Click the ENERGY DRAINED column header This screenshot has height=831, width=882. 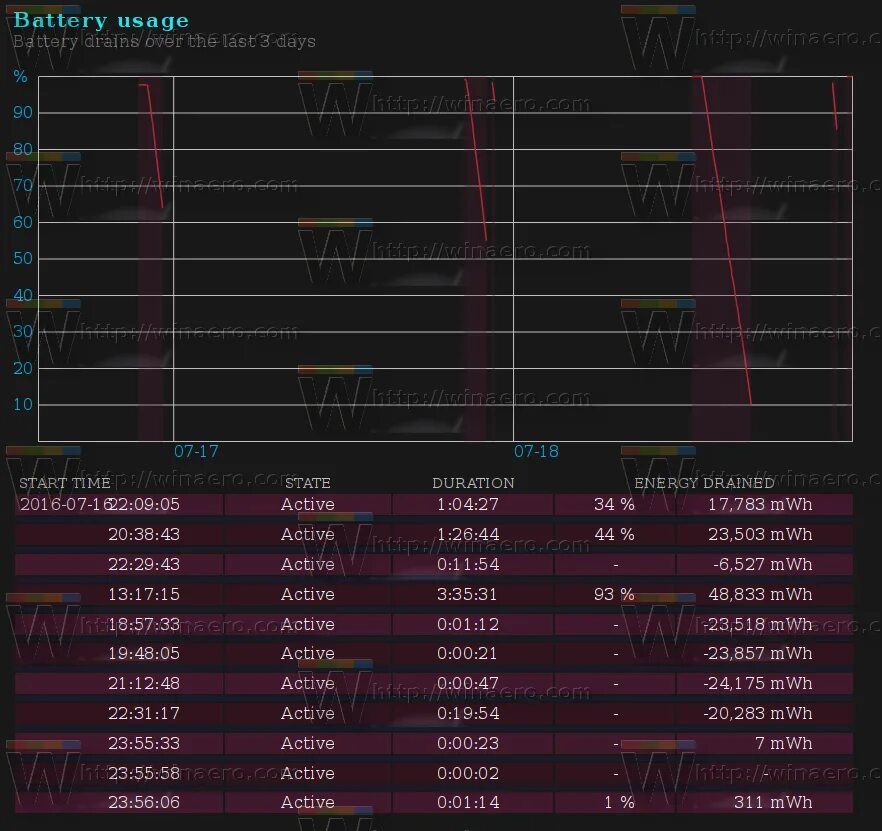704,483
